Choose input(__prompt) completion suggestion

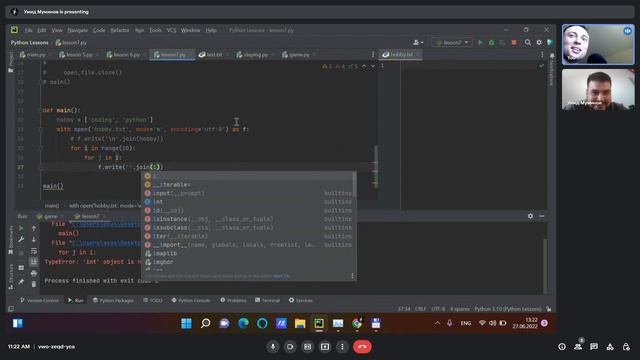click(249, 193)
